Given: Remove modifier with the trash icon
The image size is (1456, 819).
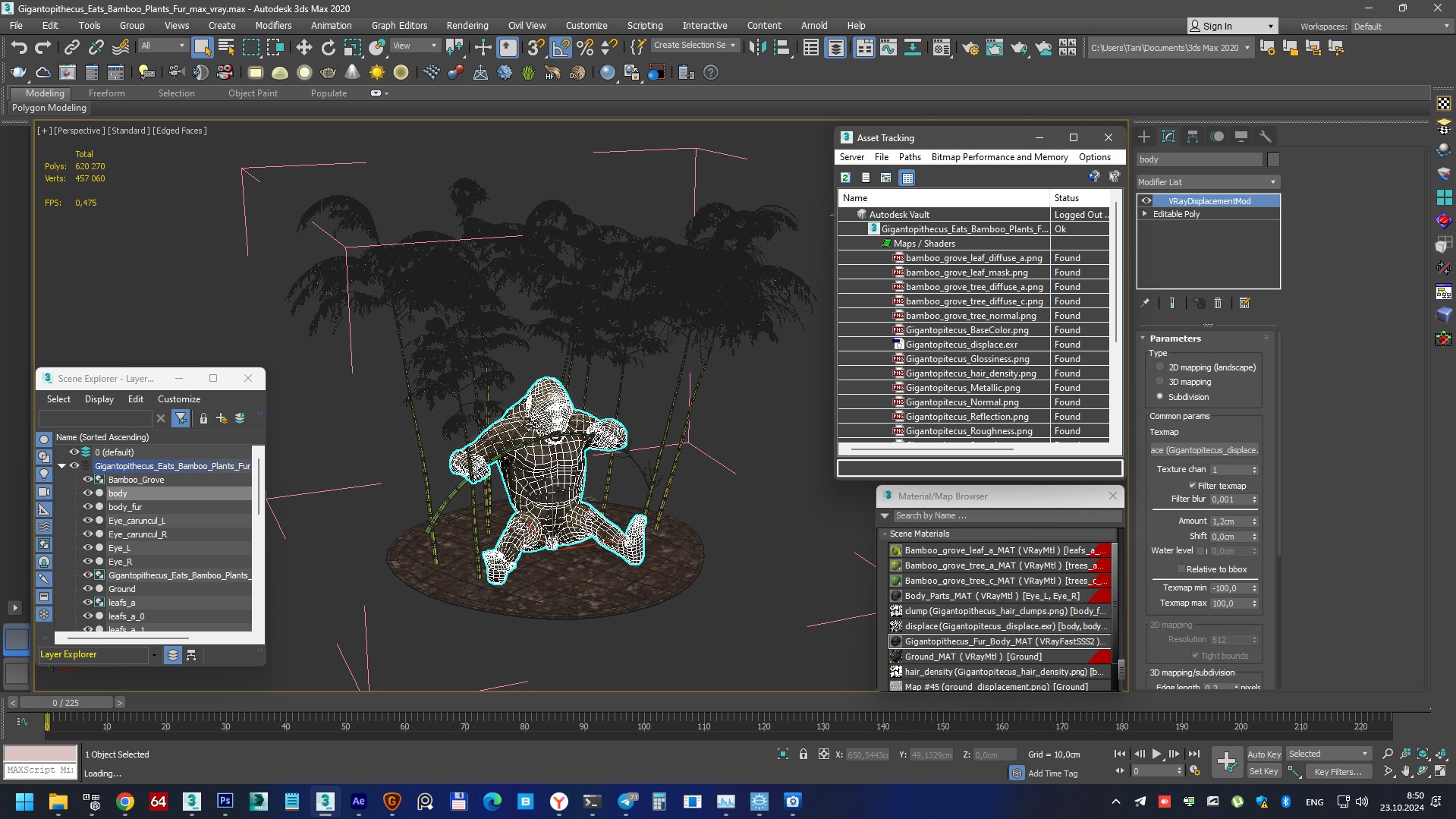Looking at the screenshot, I should coord(1218,303).
